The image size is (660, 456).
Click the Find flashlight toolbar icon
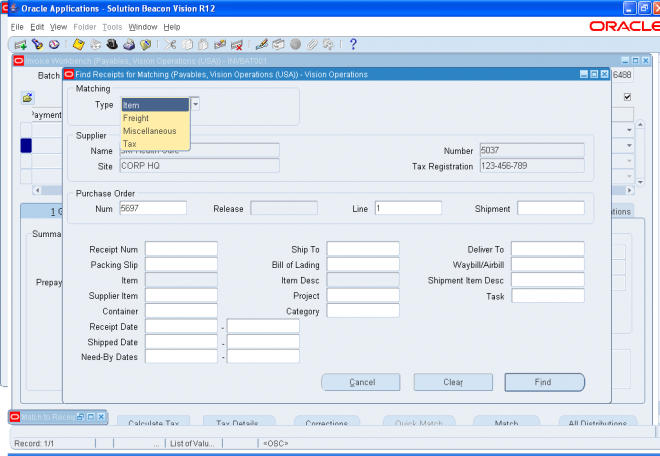click(x=37, y=44)
